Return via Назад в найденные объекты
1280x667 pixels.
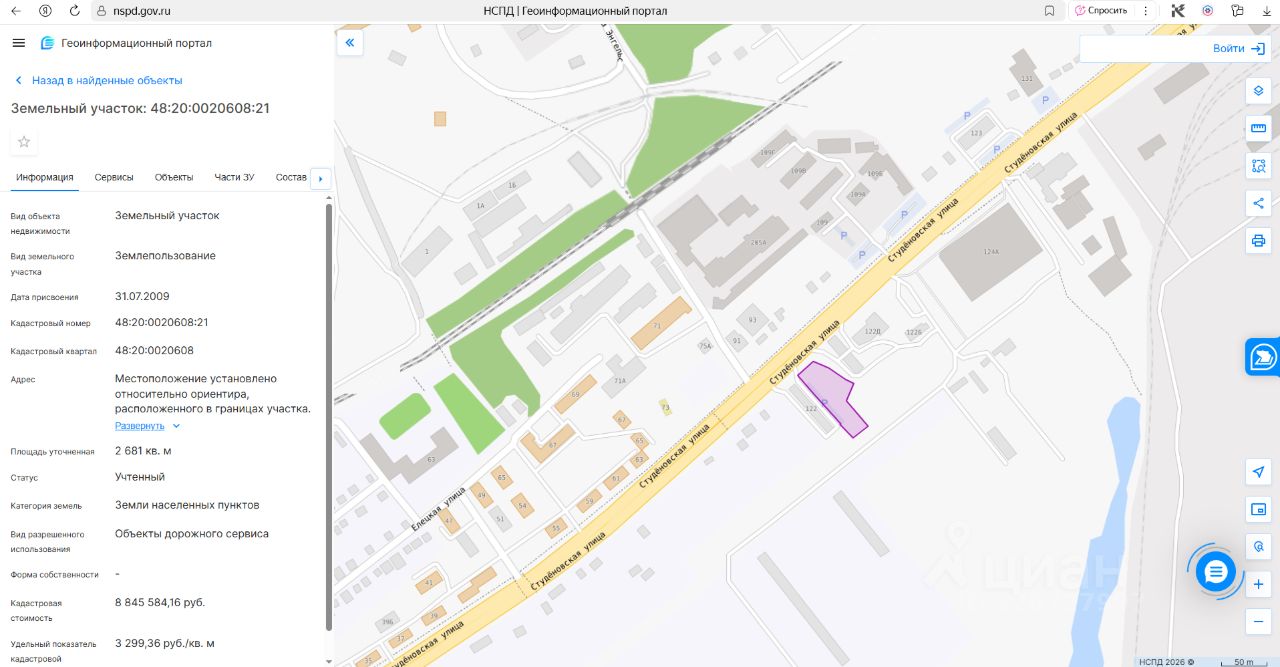tap(97, 80)
